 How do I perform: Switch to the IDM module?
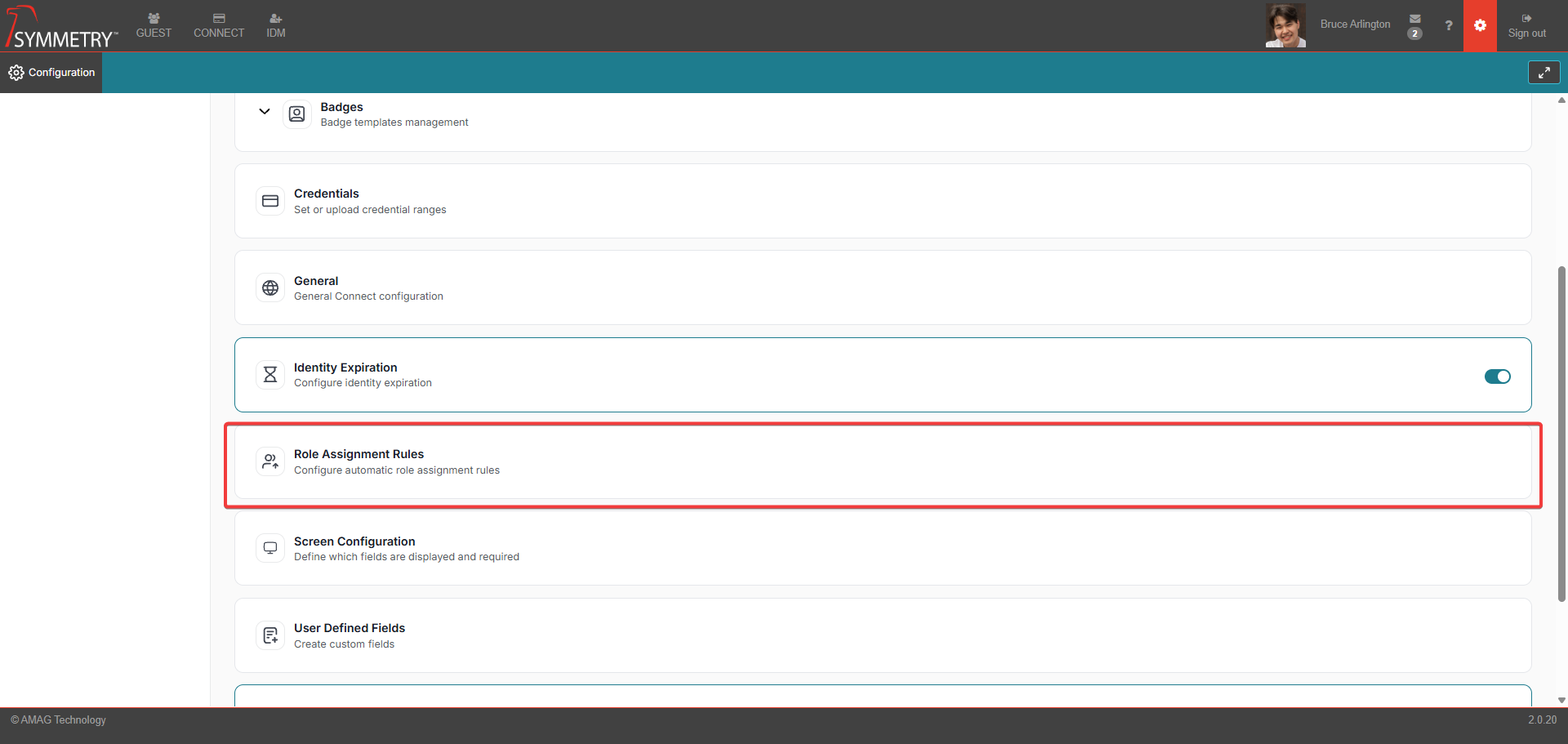(x=276, y=25)
